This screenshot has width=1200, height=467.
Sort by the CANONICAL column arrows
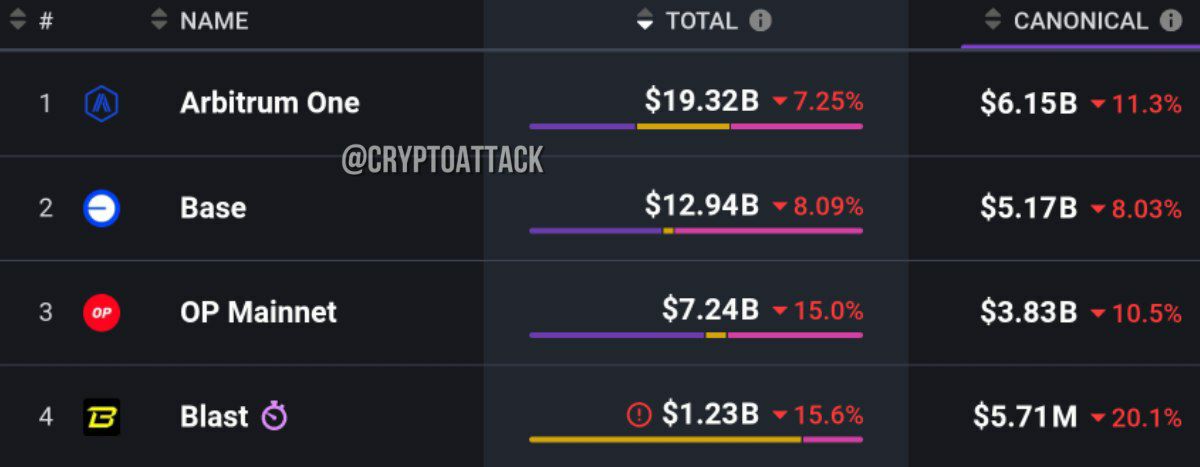coord(992,20)
